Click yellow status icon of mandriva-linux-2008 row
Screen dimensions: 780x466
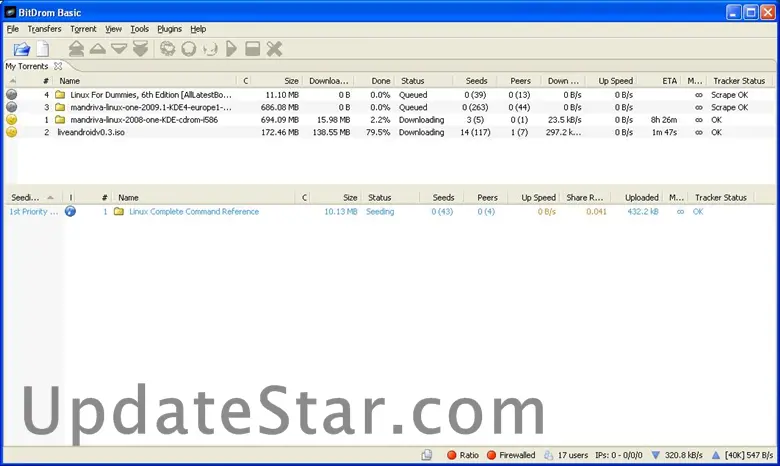pyautogui.click(x=11, y=119)
